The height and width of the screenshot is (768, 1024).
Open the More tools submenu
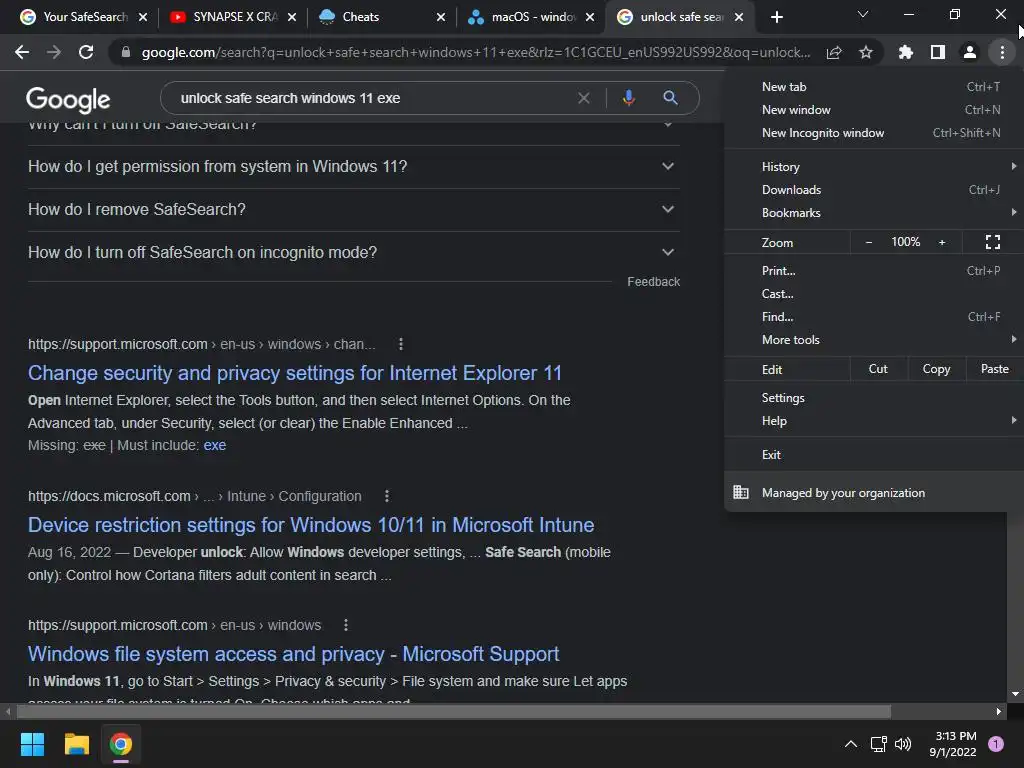pyautogui.click(x=874, y=340)
